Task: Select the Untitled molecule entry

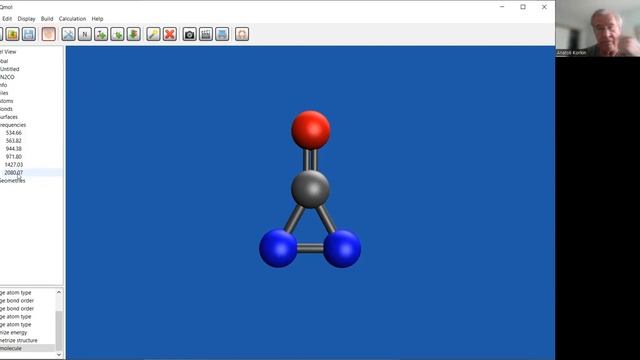Action: tap(10, 69)
